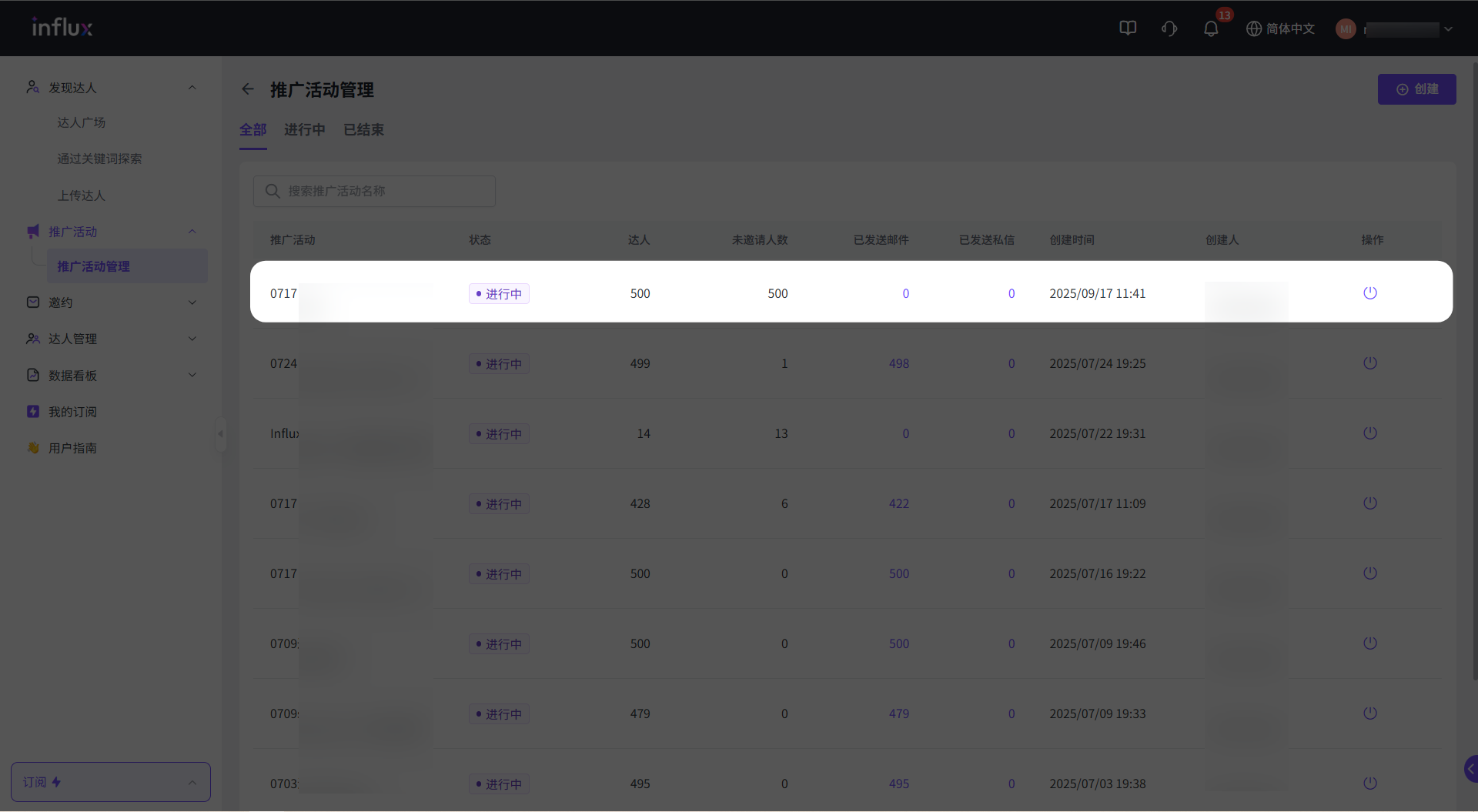Click the notification bell icon

click(x=1211, y=29)
